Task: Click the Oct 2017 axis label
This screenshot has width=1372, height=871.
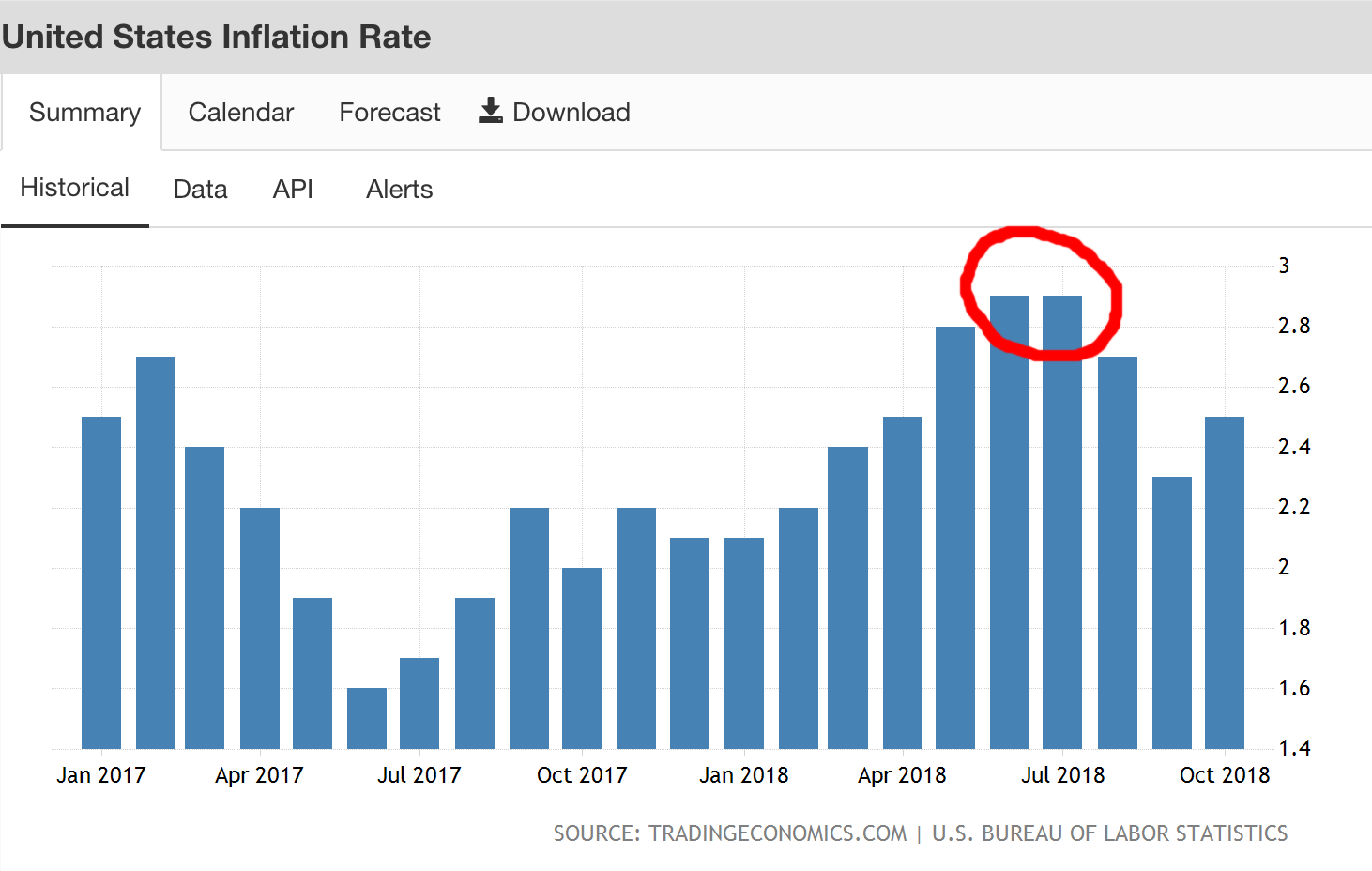Action: [582, 775]
